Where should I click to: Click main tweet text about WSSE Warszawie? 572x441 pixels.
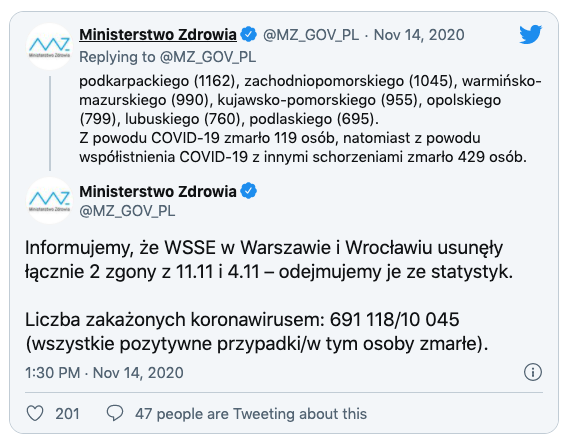(269, 260)
